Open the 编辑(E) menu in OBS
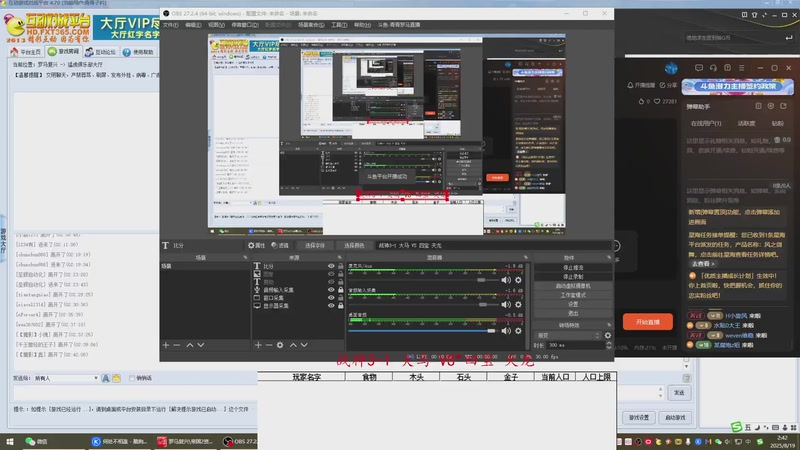Screen dimensions: 800x450 pos(193,25)
